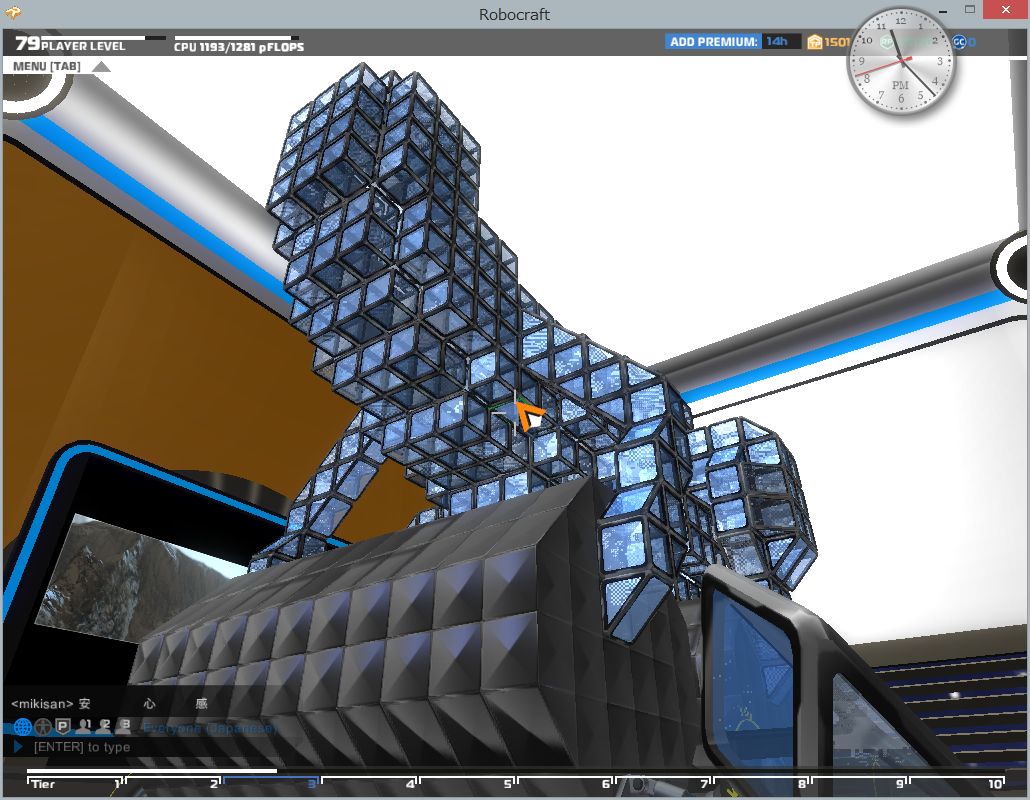
Task: Click the Everyone (Japanese) channel label
Action: tap(210, 728)
